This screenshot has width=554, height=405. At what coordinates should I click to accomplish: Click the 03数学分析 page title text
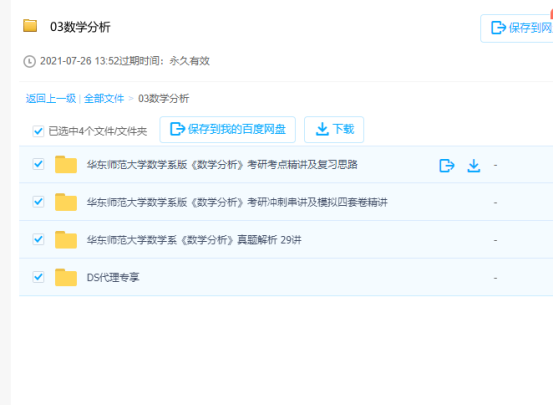(x=80, y=27)
